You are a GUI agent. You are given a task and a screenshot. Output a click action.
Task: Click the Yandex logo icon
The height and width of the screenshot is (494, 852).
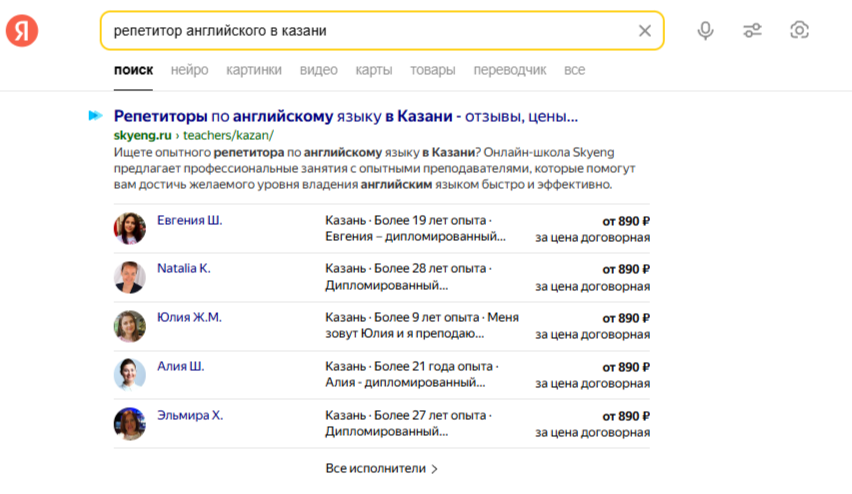tap(22, 31)
